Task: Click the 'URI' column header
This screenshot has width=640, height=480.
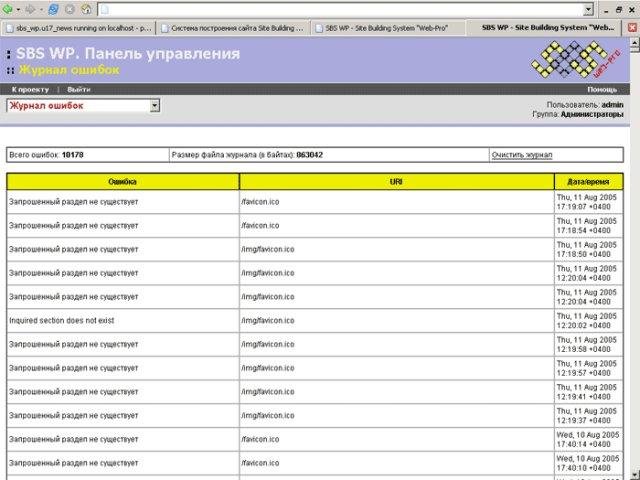Action: click(396, 182)
